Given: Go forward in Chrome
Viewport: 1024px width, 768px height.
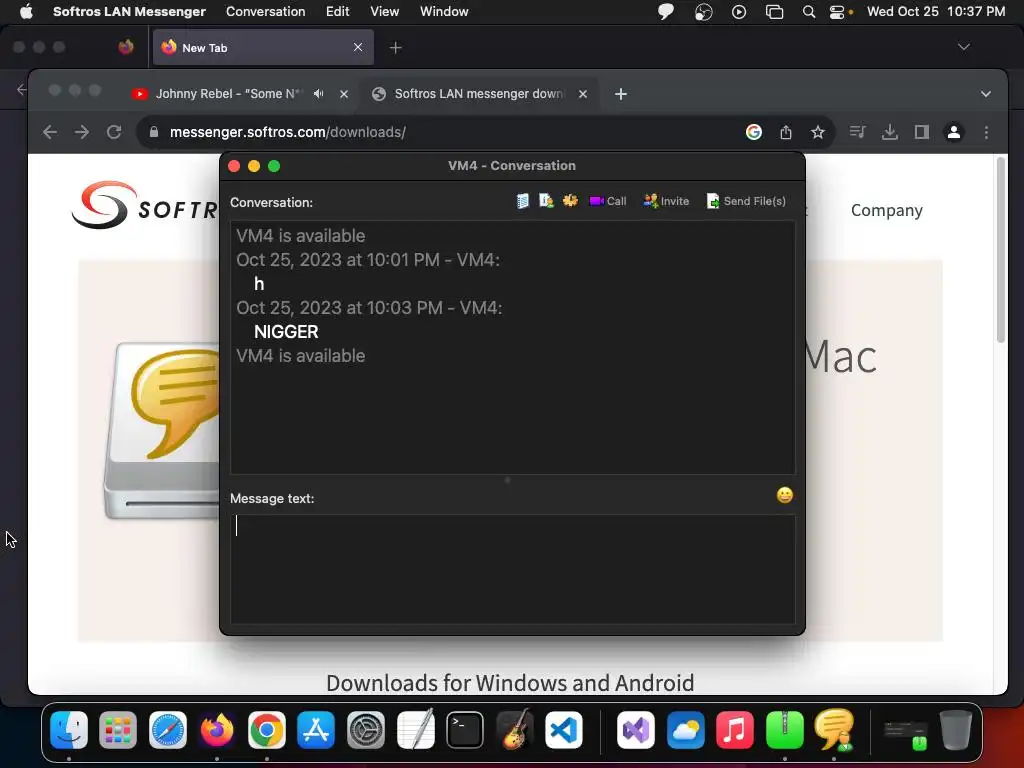Looking at the screenshot, I should pos(82,132).
